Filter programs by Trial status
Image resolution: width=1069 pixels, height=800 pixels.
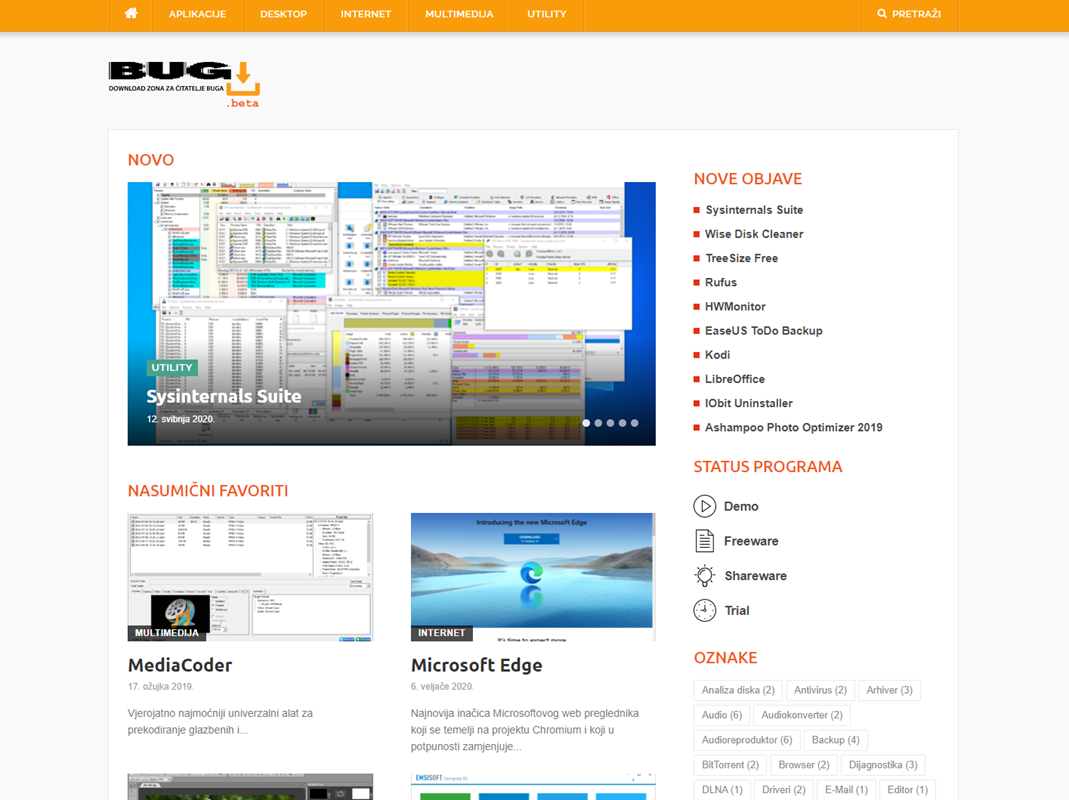(736, 610)
